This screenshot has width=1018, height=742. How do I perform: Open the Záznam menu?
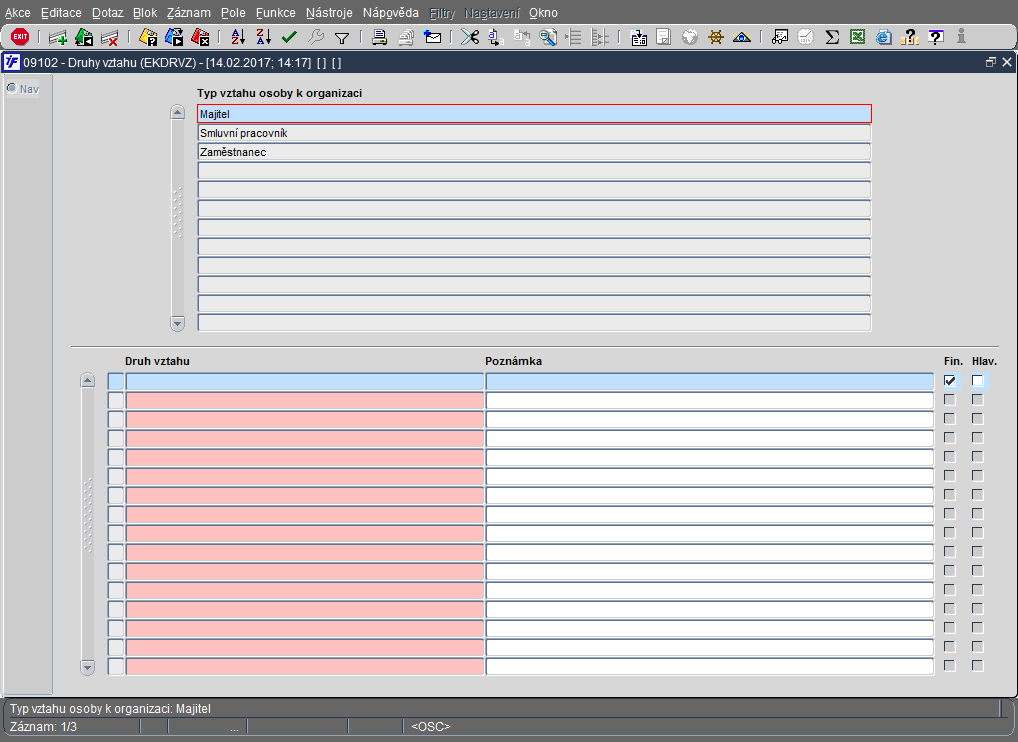pos(188,13)
